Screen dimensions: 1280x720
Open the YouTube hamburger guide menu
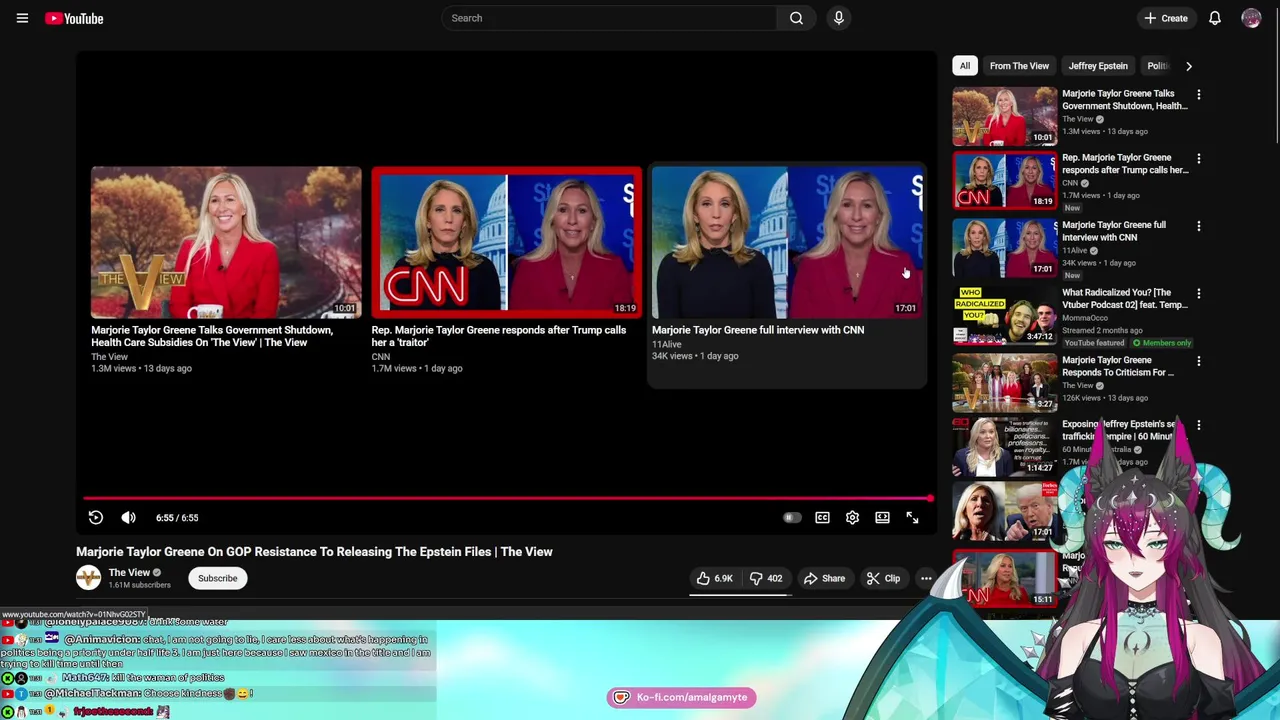[x=22, y=18]
